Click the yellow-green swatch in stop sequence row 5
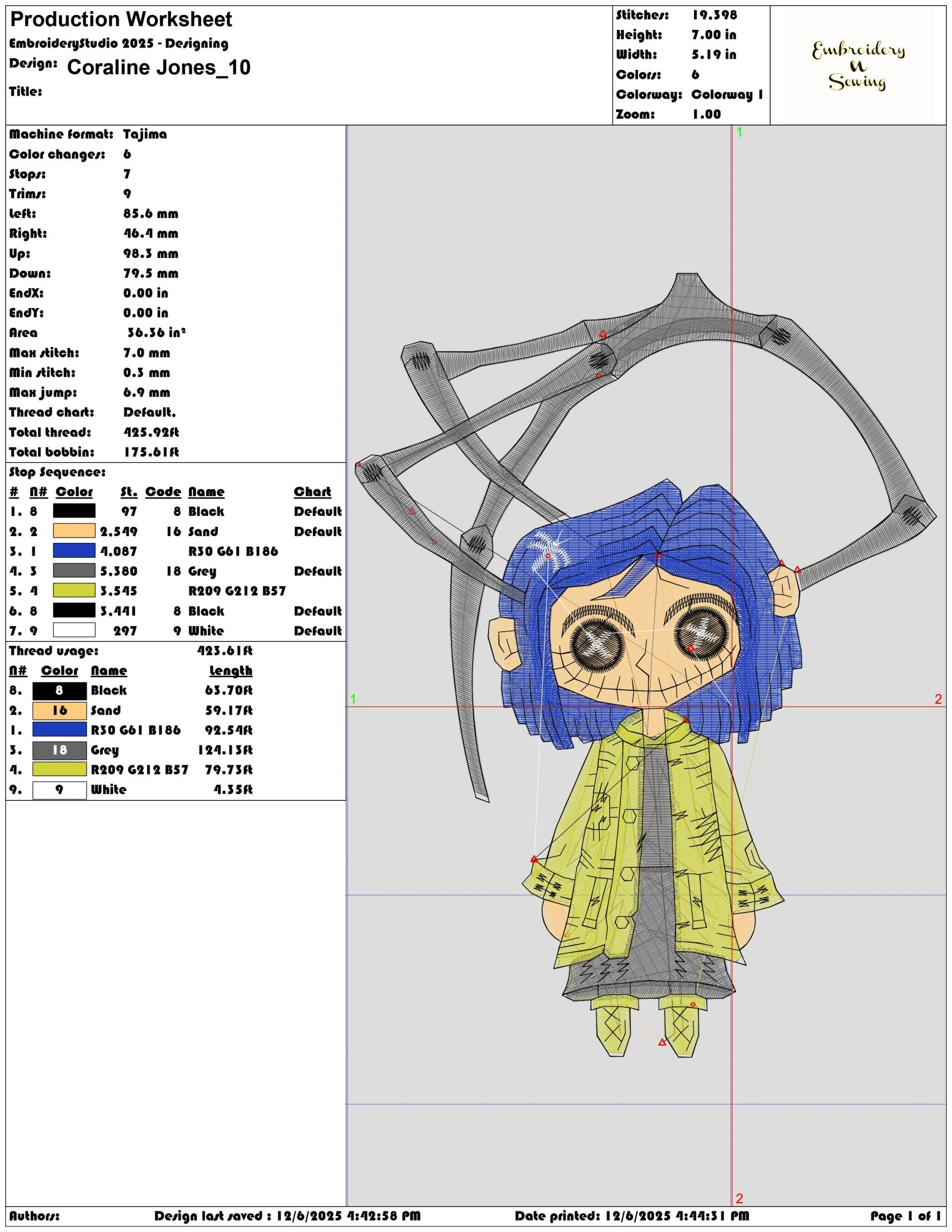This screenshot has height=1232, width=952. (x=74, y=590)
